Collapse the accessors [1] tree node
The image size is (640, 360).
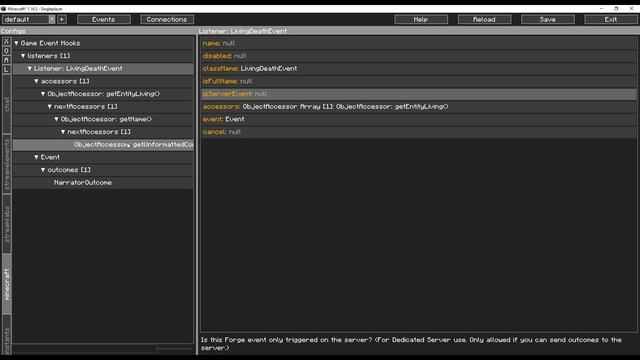[36, 81]
